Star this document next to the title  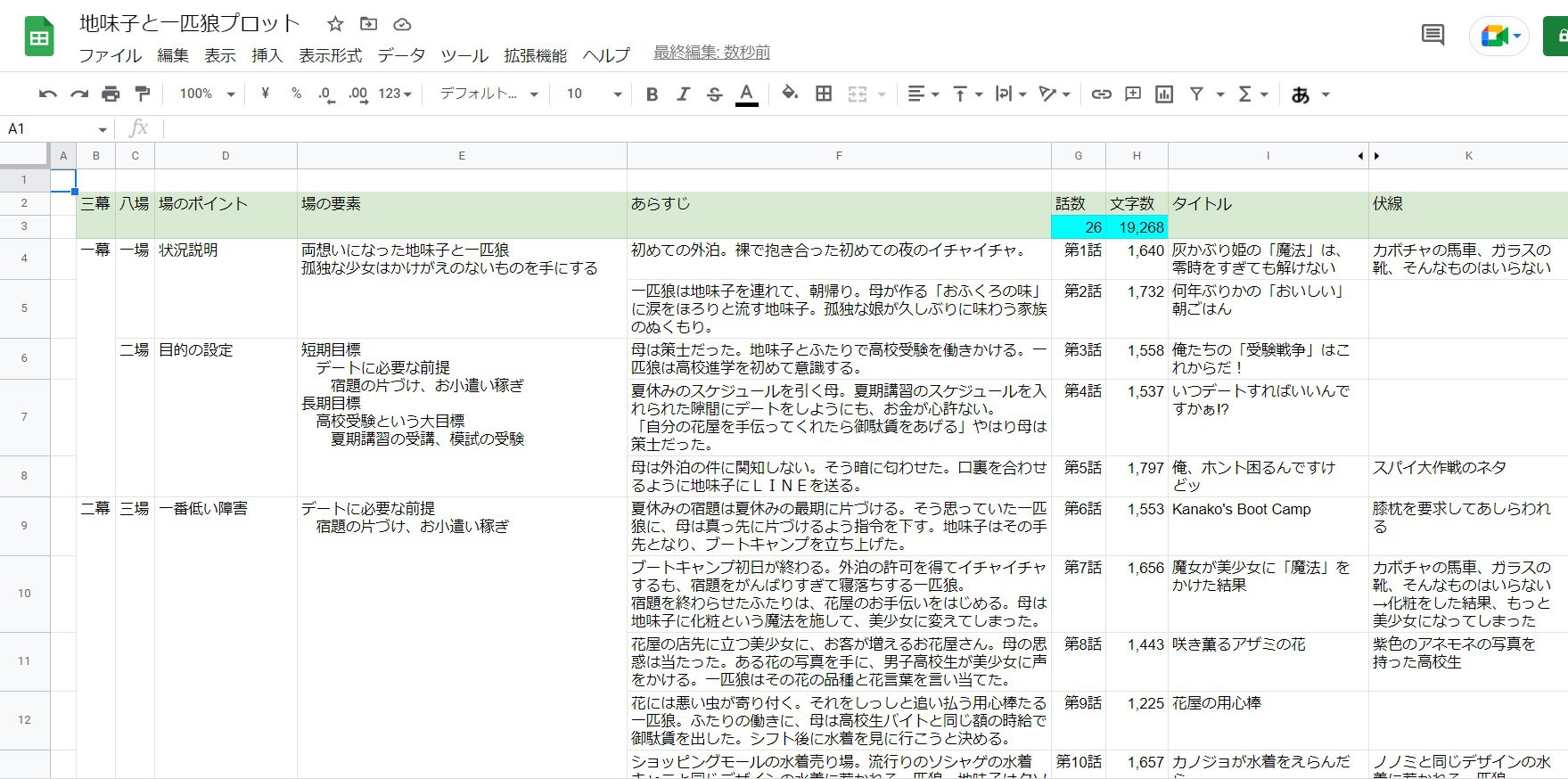[335, 24]
